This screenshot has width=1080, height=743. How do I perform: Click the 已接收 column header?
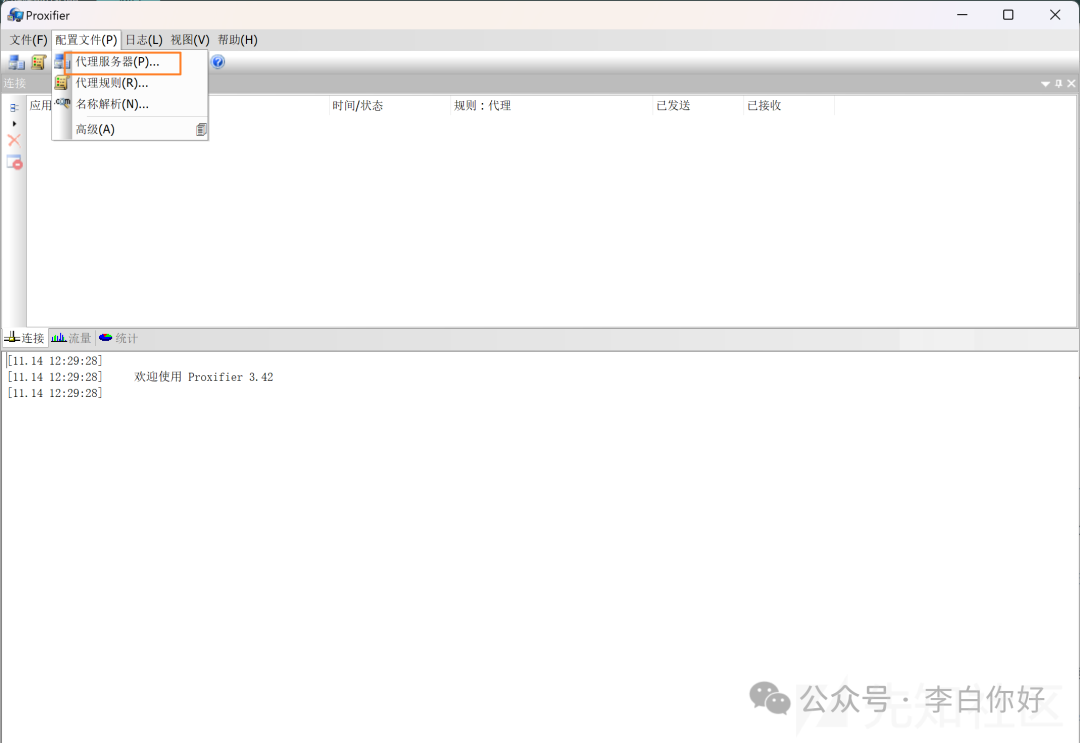point(789,105)
